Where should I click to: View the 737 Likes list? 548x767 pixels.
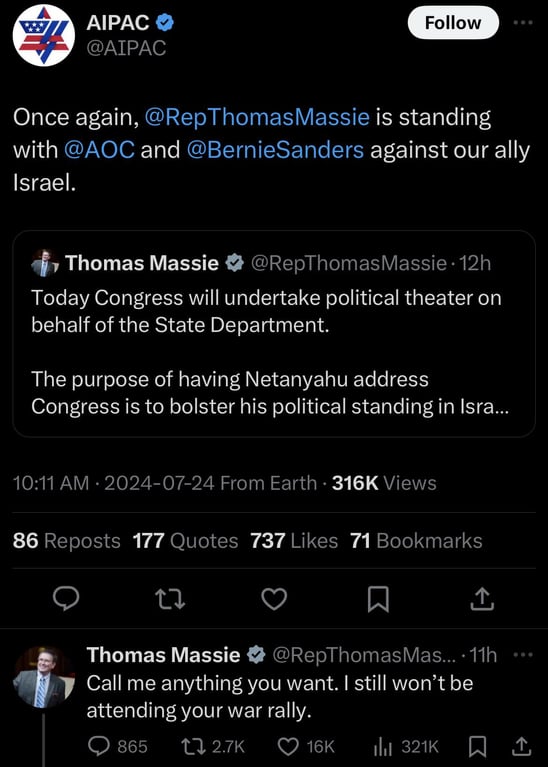pos(294,541)
